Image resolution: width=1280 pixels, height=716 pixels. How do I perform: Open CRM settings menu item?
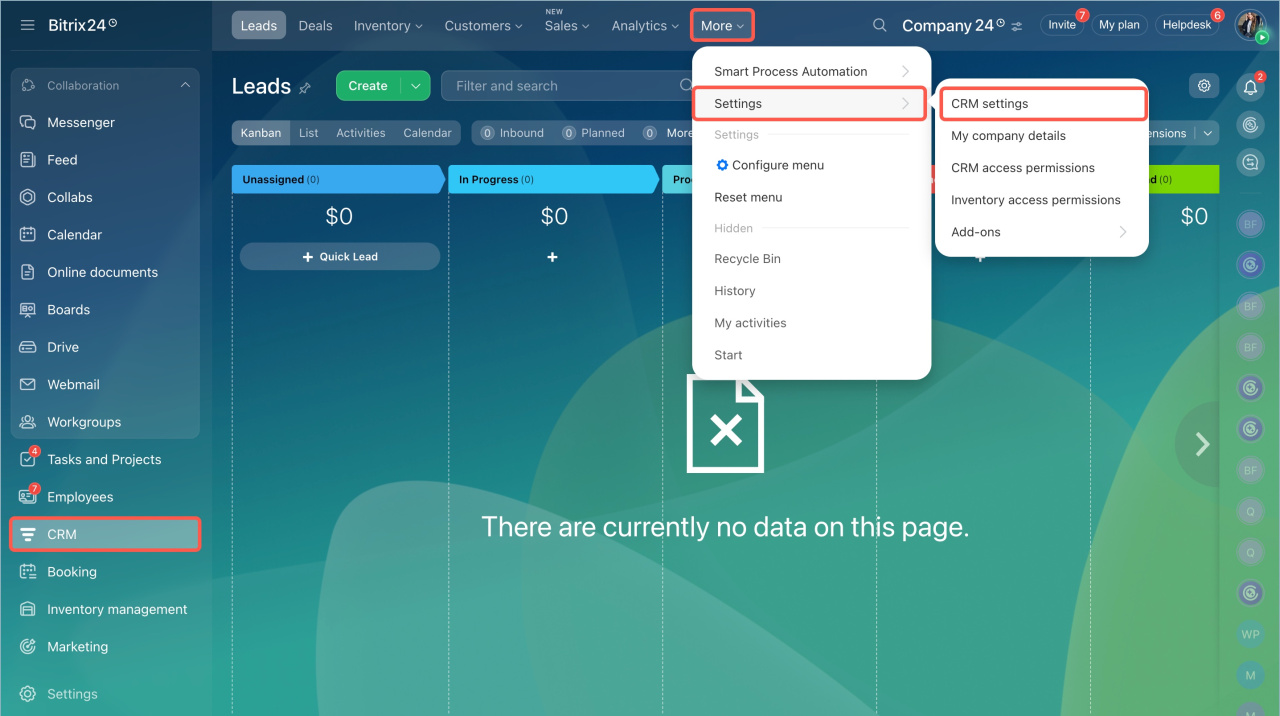coord(1042,104)
